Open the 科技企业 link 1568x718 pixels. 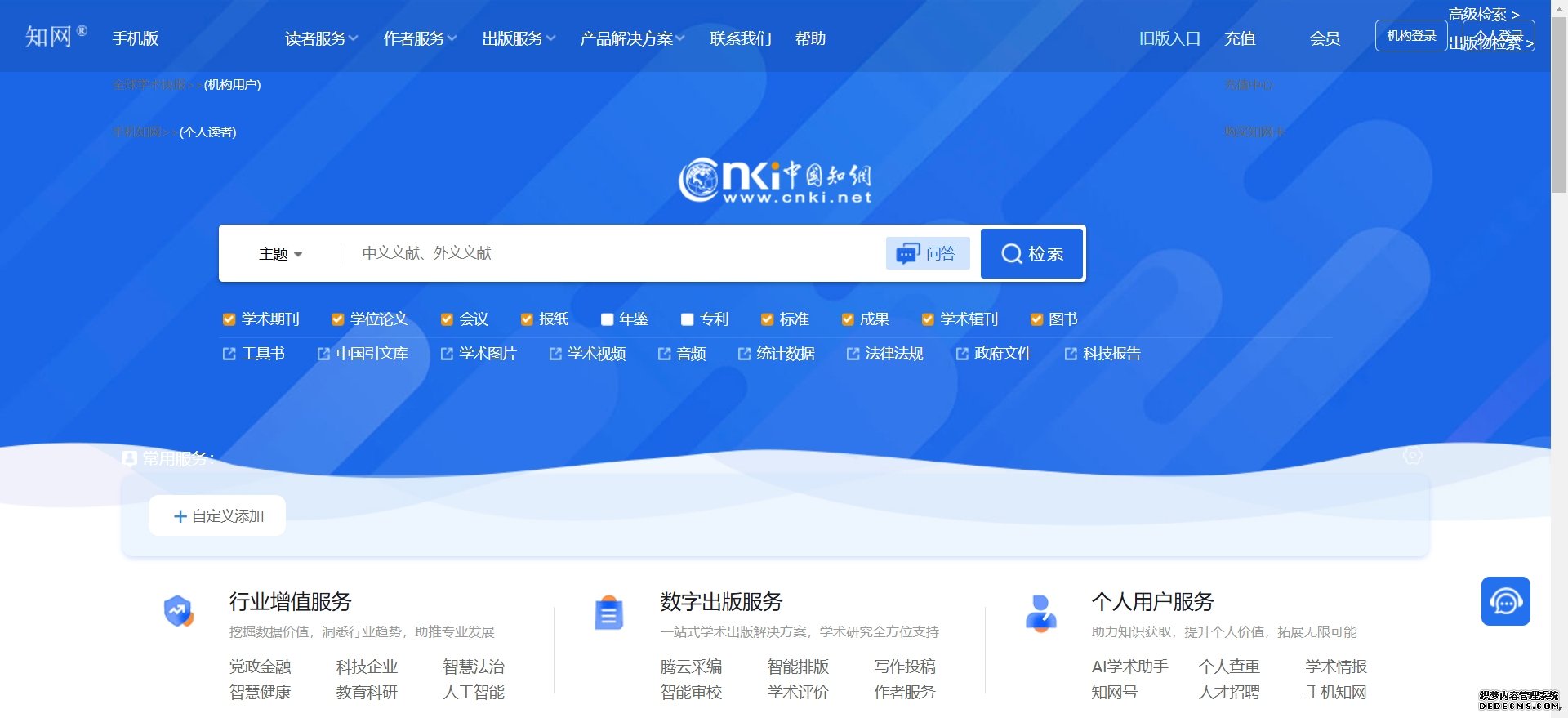tap(367, 667)
